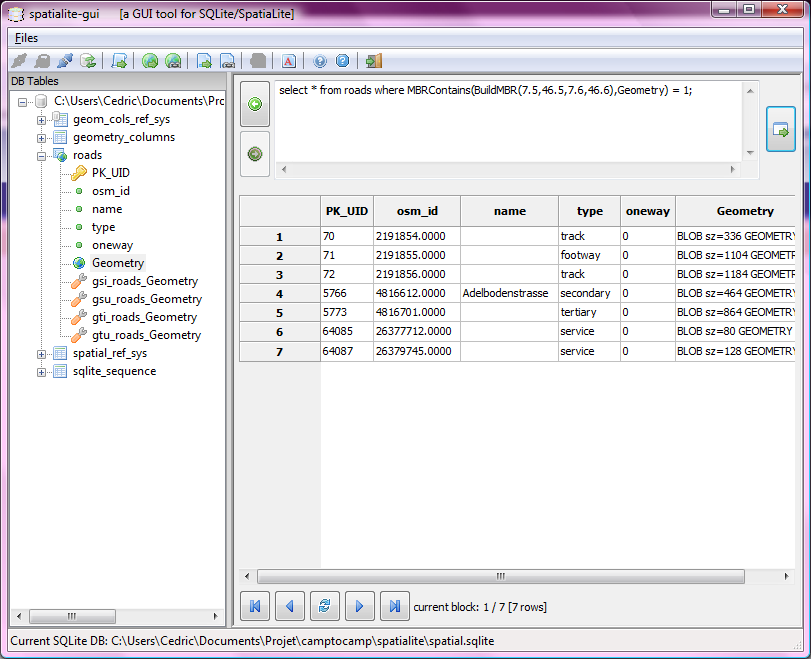Image resolution: width=811 pixels, height=659 pixels.
Task: Click results scrollbar right arrow
Action: coord(786,576)
